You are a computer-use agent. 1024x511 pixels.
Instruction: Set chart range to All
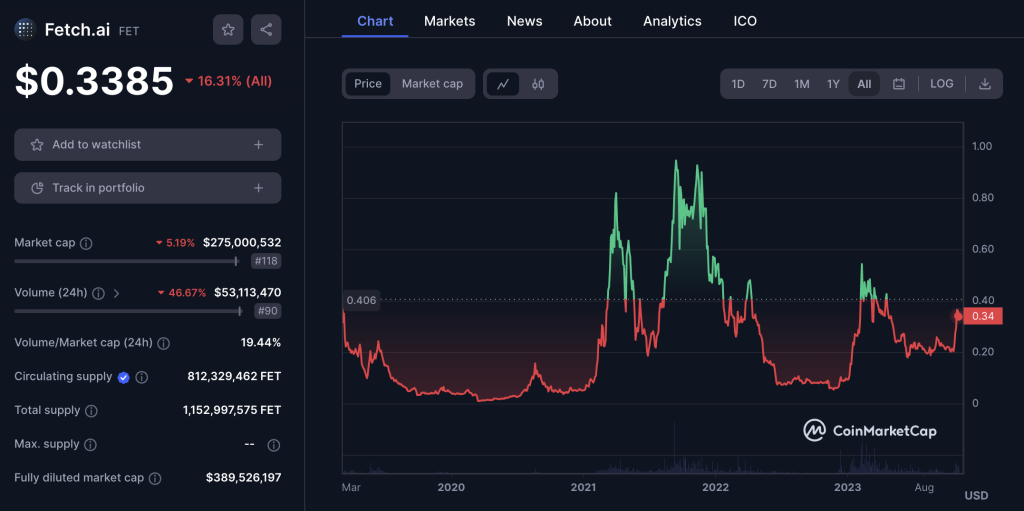click(x=864, y=84)
